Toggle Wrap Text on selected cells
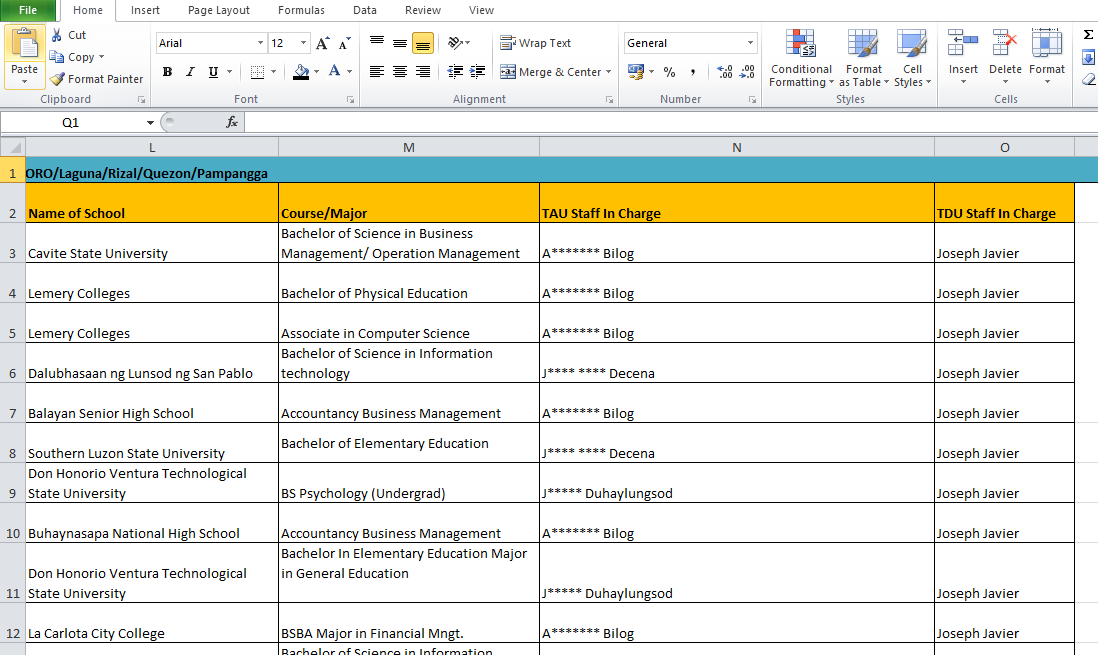This screenshot has width=1098, height=655. point(536,43)
